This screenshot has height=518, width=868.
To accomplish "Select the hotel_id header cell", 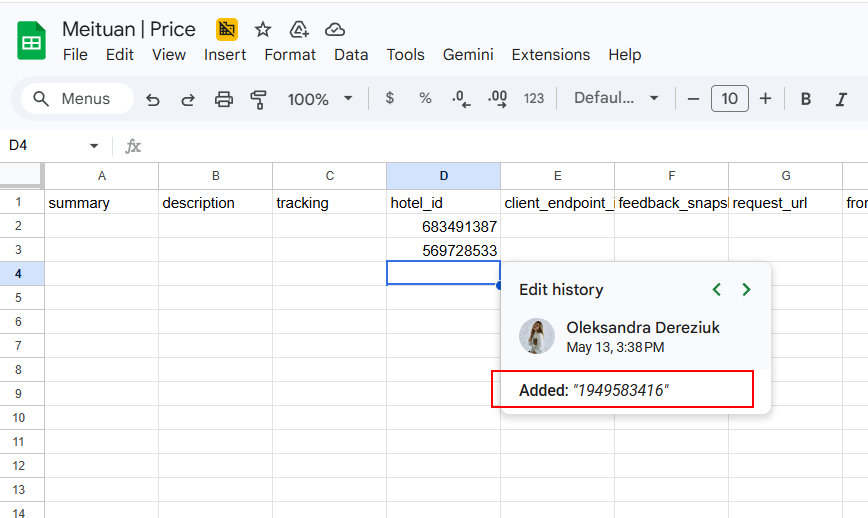I will tap(443, 203).
